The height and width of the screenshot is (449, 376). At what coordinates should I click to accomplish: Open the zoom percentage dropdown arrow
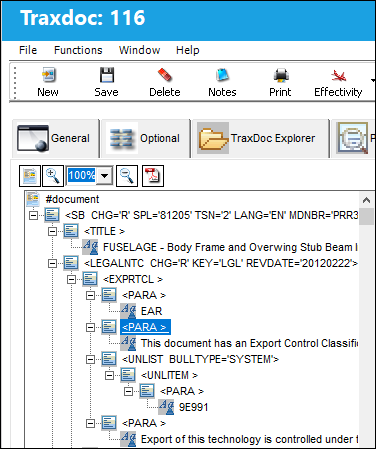105,176
